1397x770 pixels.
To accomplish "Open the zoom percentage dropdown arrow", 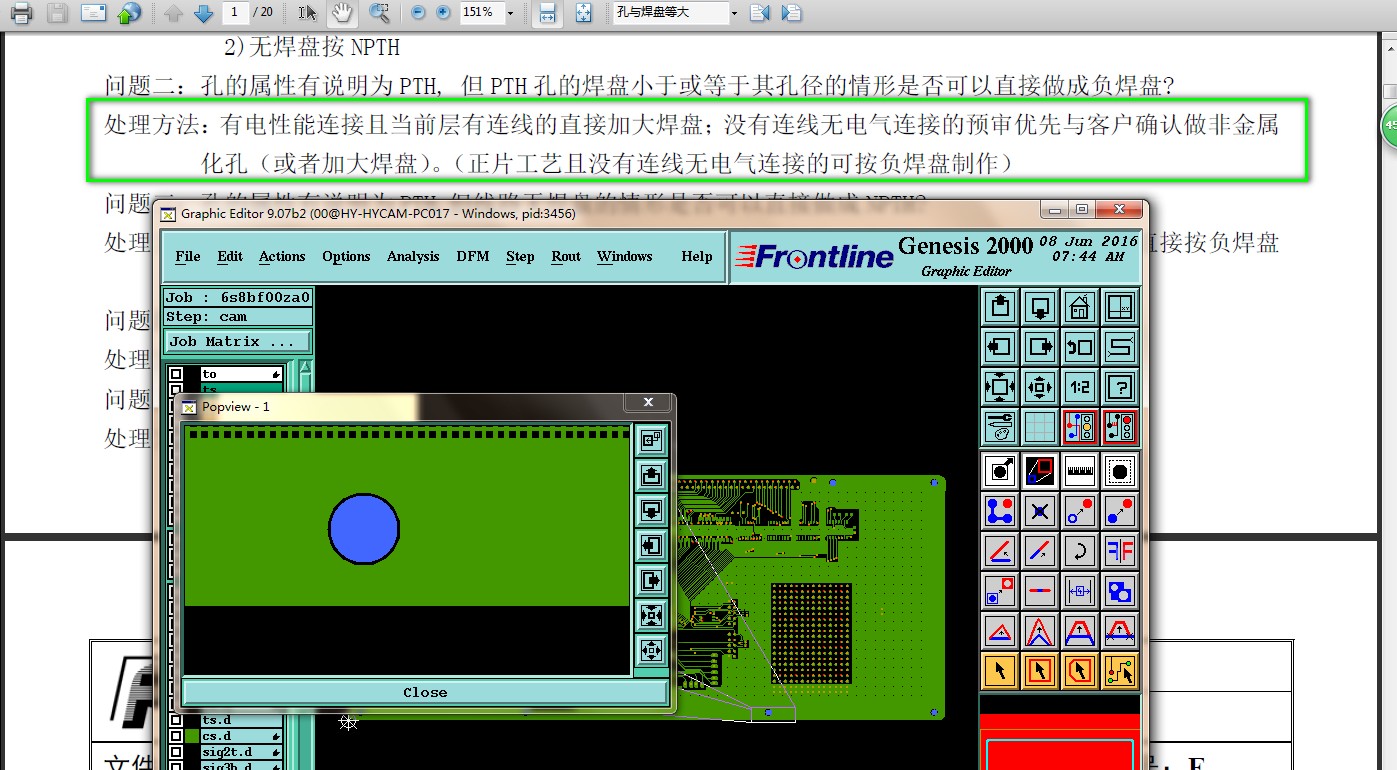I will click(510, 13).
